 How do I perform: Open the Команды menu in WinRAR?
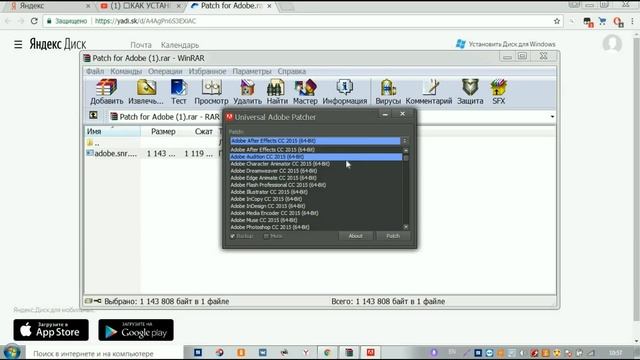point(126,71)
